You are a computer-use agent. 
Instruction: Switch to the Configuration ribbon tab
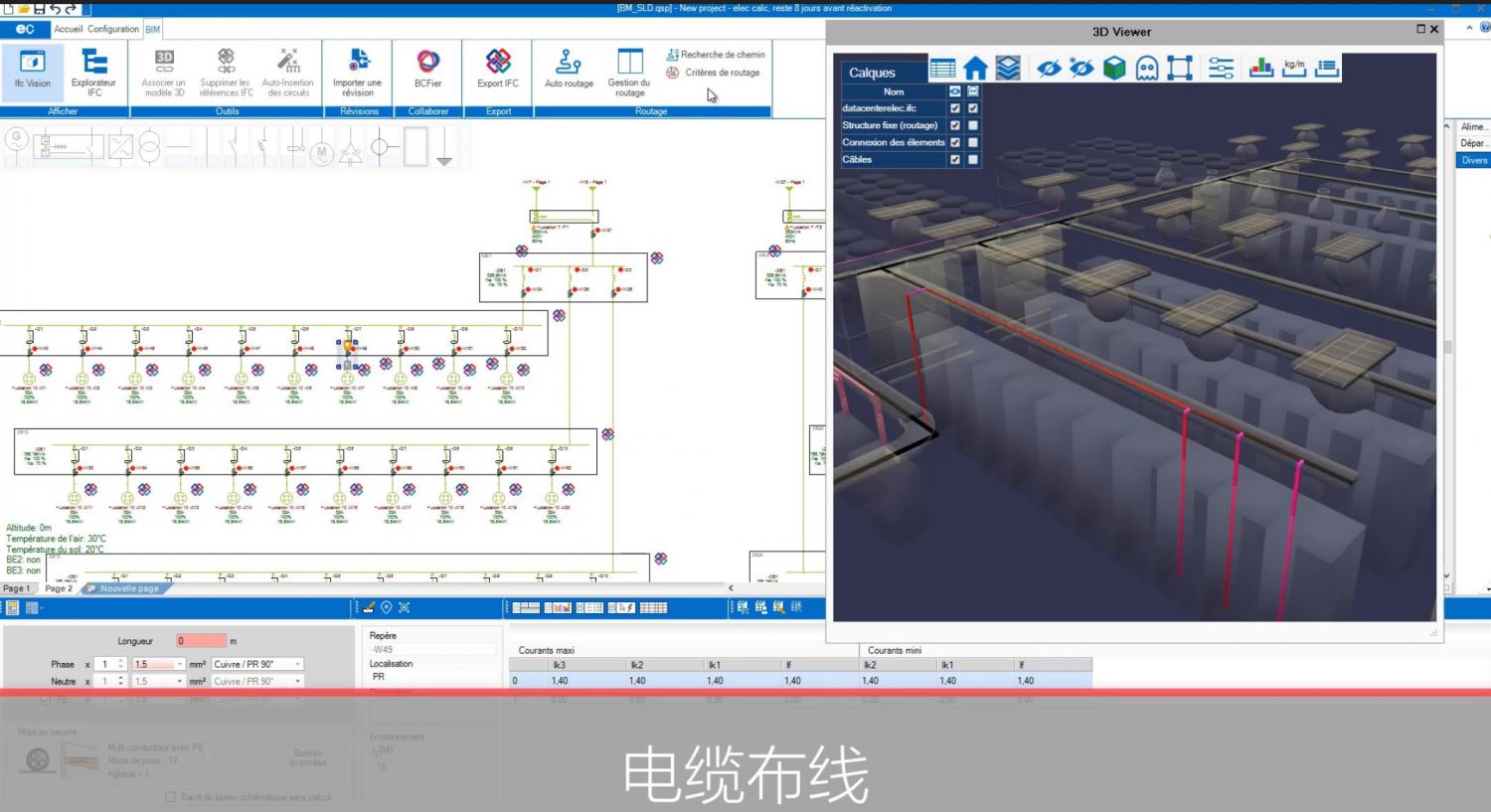click(x=113, y=29)
